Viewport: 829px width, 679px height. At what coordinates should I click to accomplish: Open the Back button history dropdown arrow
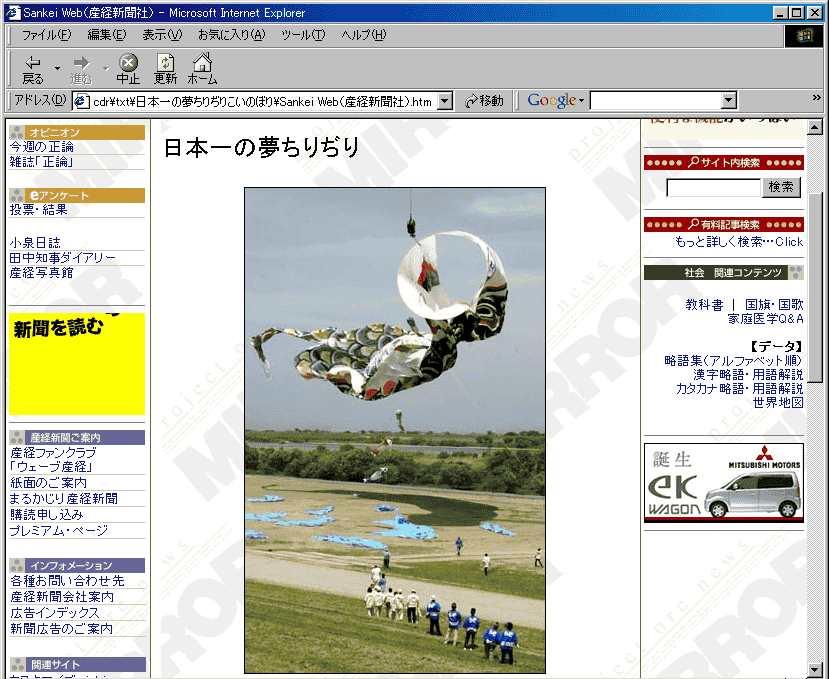tap(57, 69)
